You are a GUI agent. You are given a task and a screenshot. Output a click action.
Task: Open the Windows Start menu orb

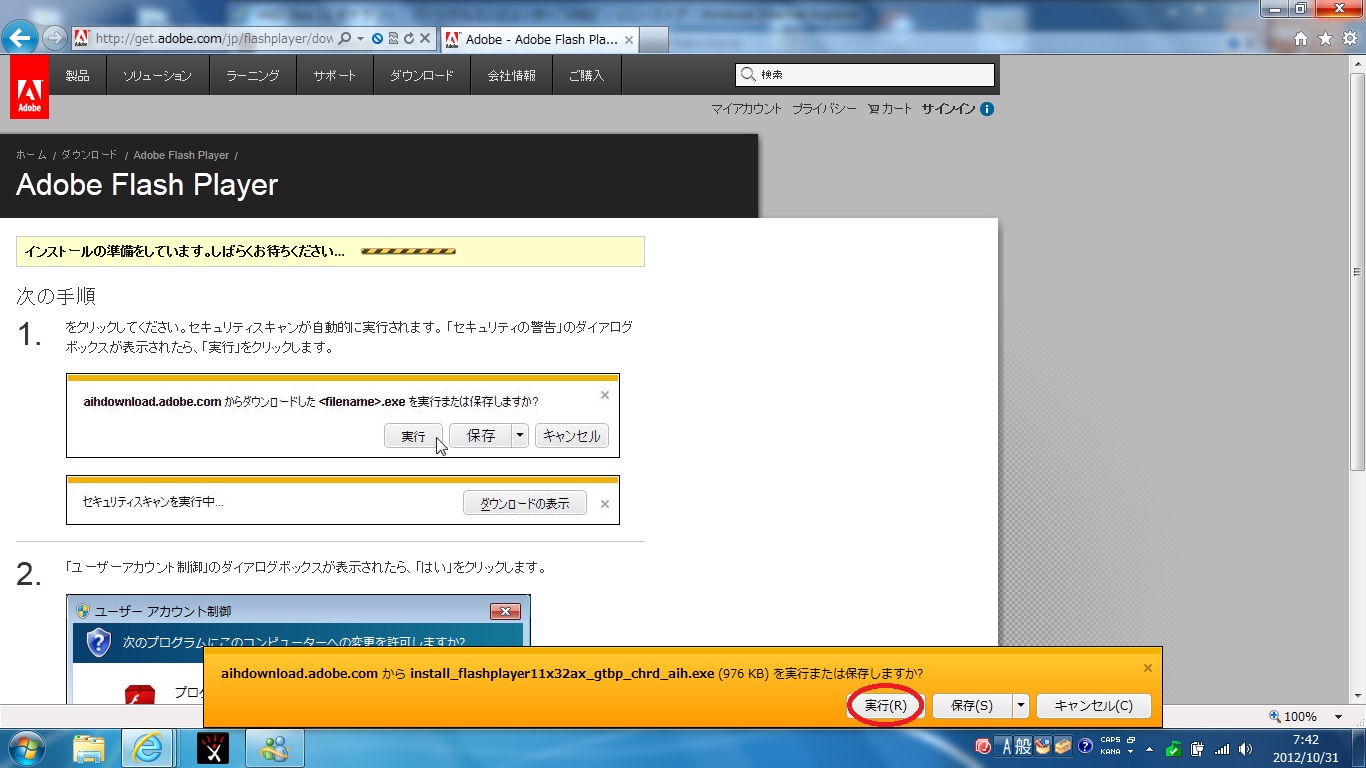click(x=25, y=747)
